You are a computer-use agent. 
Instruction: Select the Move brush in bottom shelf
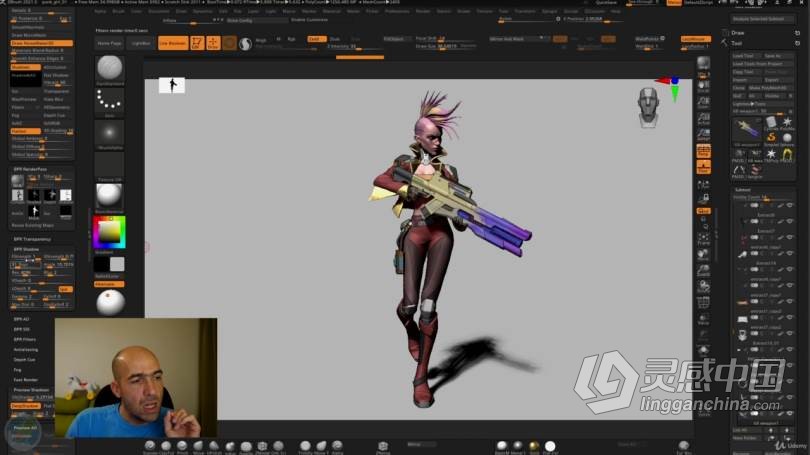(198, 447)
